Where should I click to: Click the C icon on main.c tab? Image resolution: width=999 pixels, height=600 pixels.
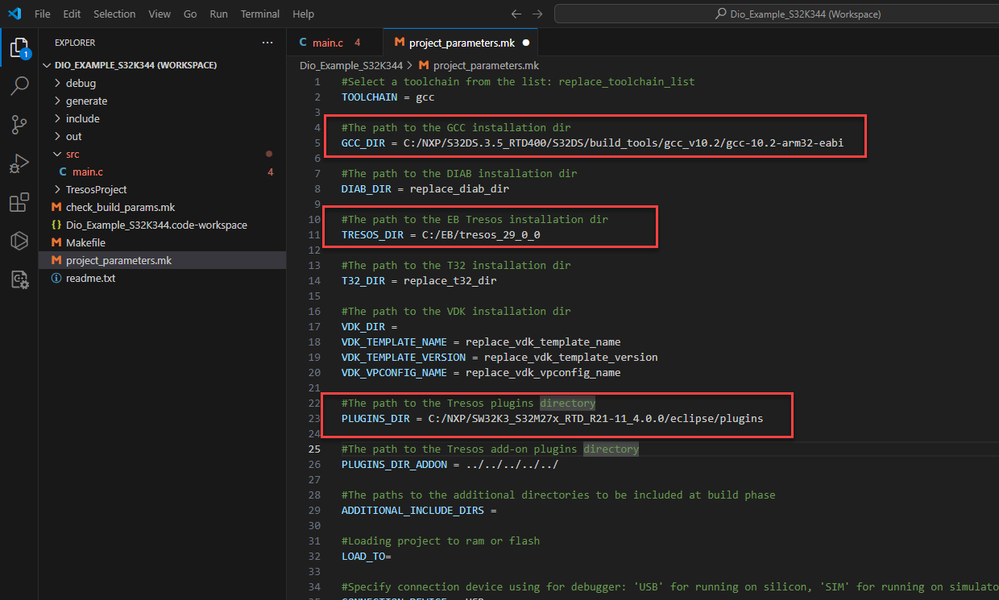pyautogui.click(x=303, y=42)
